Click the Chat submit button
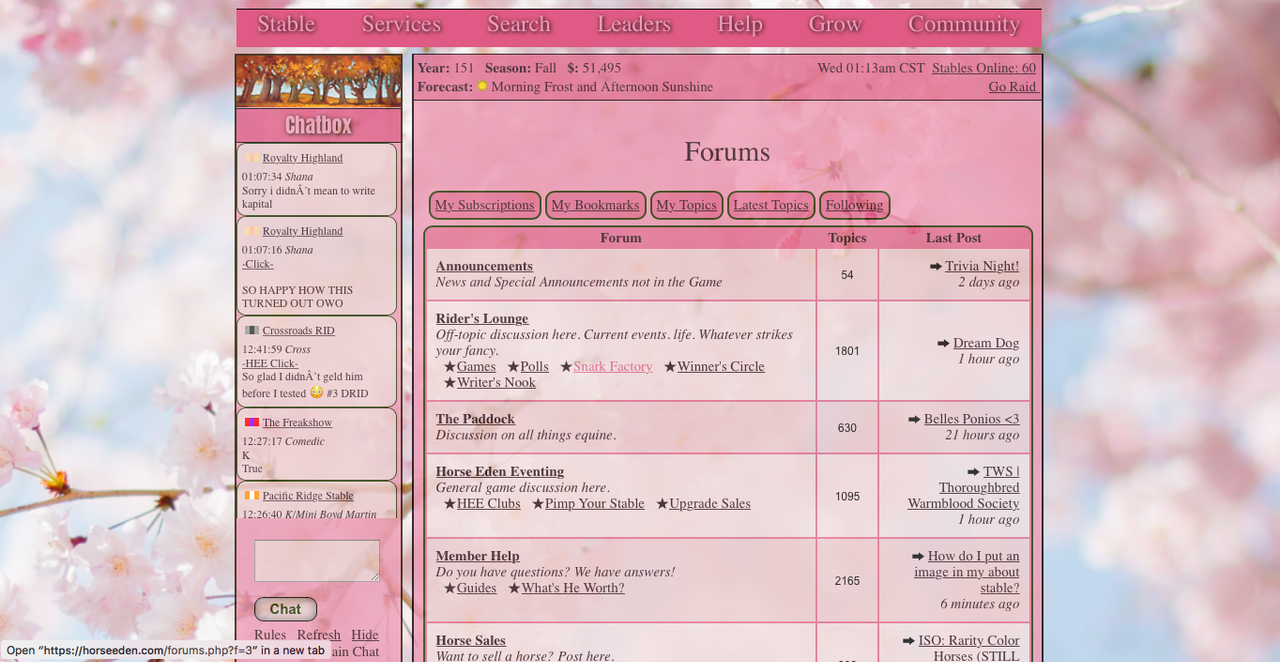This screenshot has height=662, width=1280. click(285, 609)
